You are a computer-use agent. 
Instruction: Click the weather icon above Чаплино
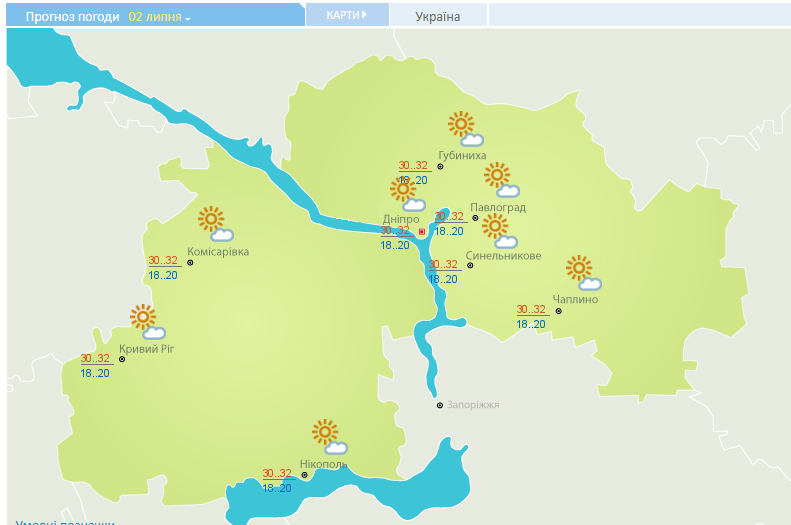pos(582,272)
